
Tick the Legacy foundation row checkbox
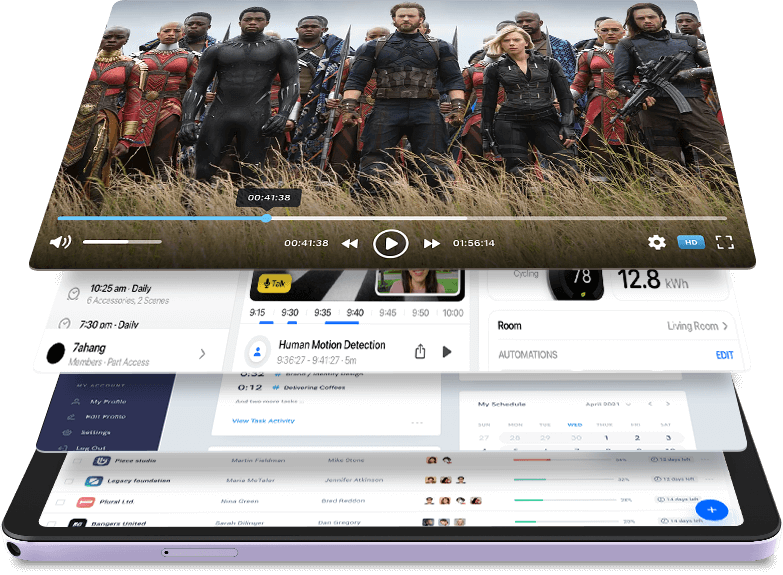pos(69,481)
